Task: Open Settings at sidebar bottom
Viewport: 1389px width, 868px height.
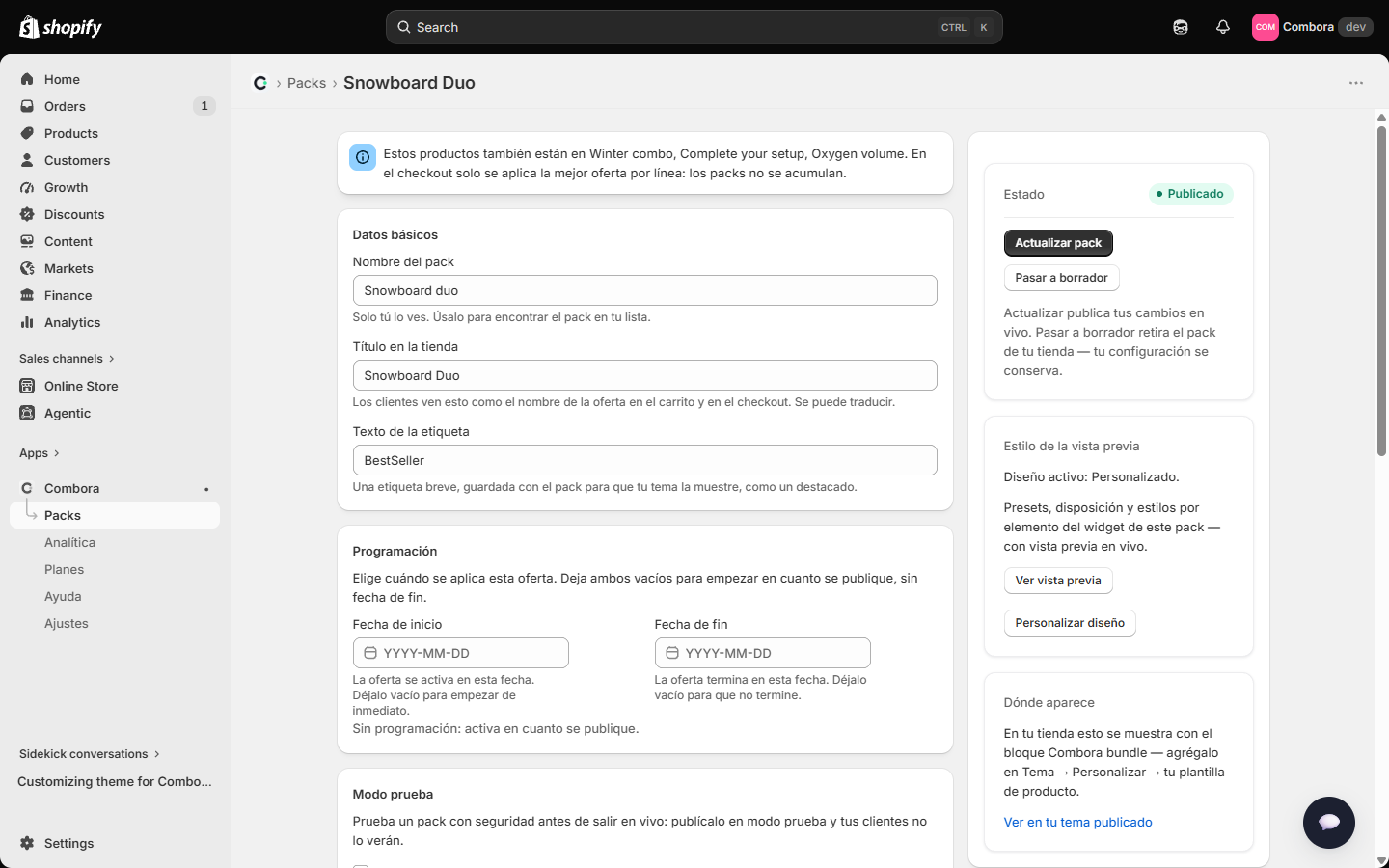Action: point(116,843)
